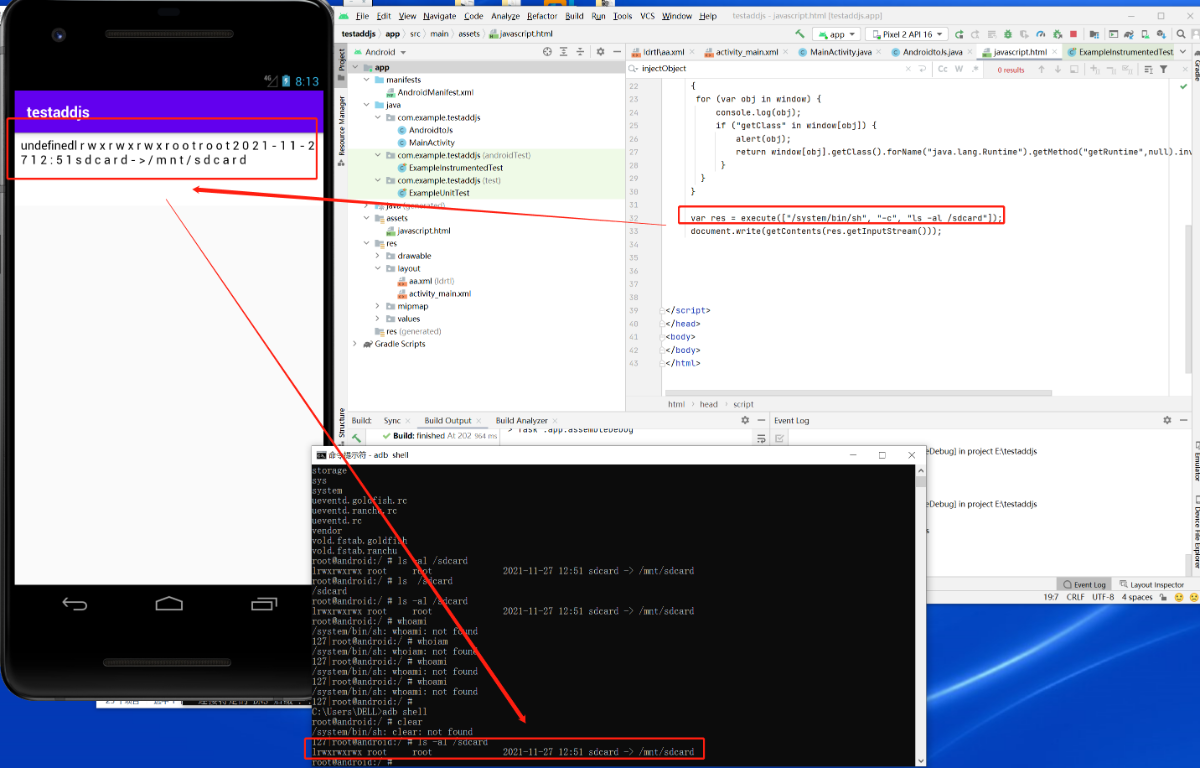Click the filter search results funnel icon
The image size is (1200, 768).
pyautogui.click(x=1164, y=69)
